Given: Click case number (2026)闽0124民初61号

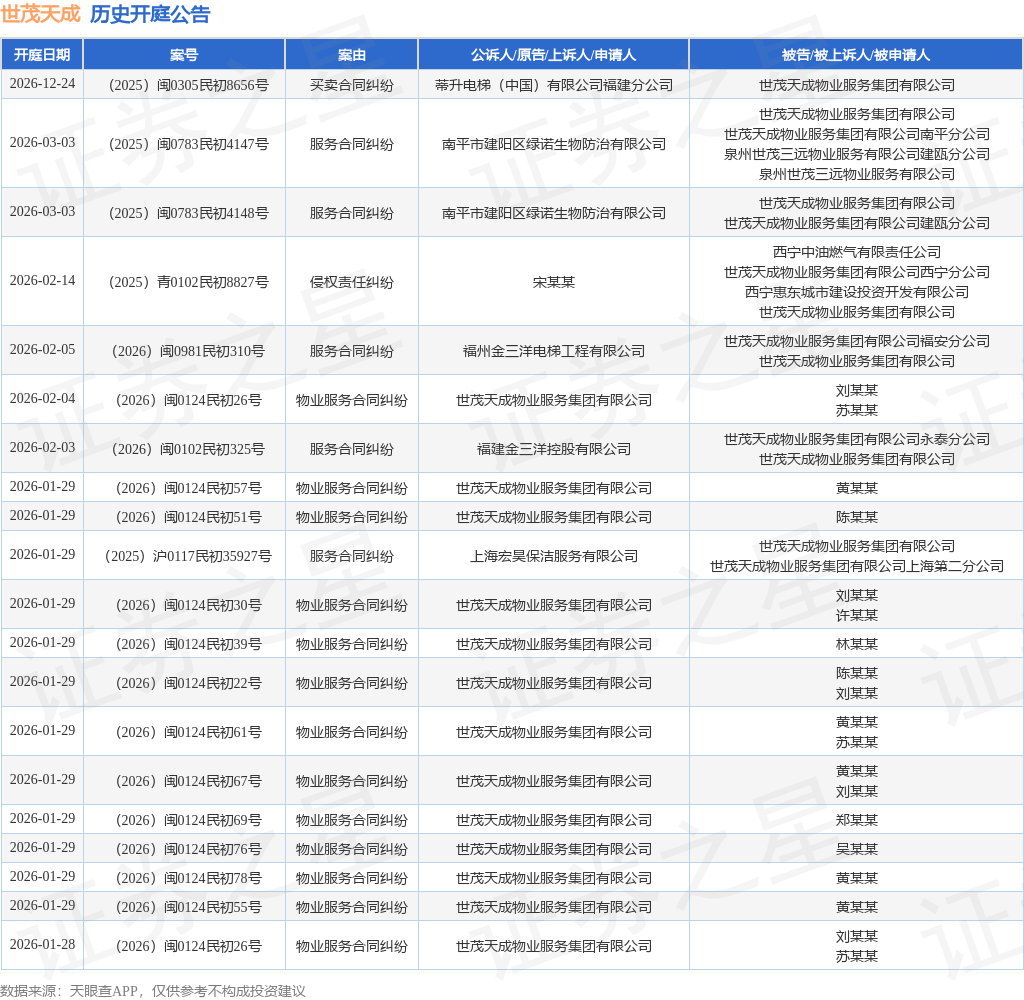Looking at the screenshot, I should point(188,733).
